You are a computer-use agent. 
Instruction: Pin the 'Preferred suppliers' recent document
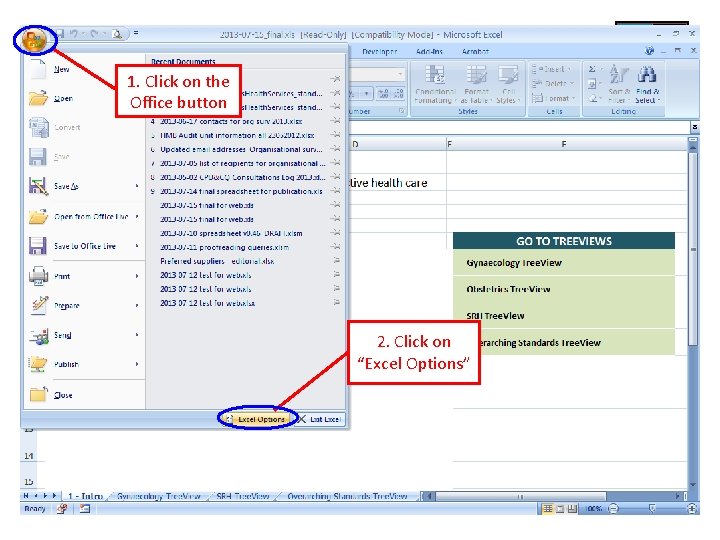point(336,261)
